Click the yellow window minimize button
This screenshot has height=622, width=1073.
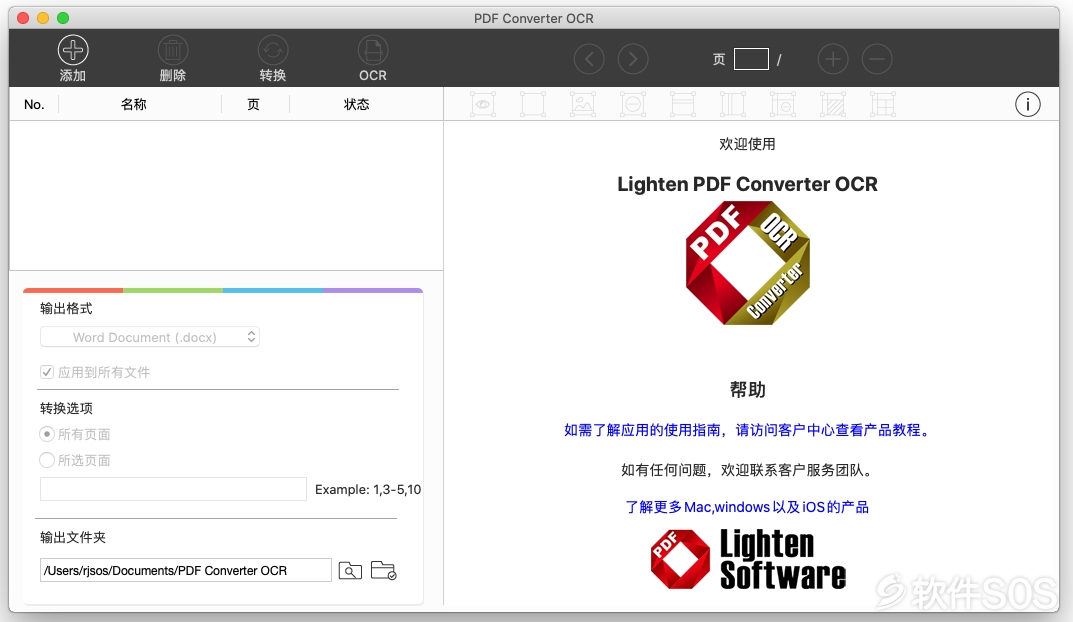(42, 18)
